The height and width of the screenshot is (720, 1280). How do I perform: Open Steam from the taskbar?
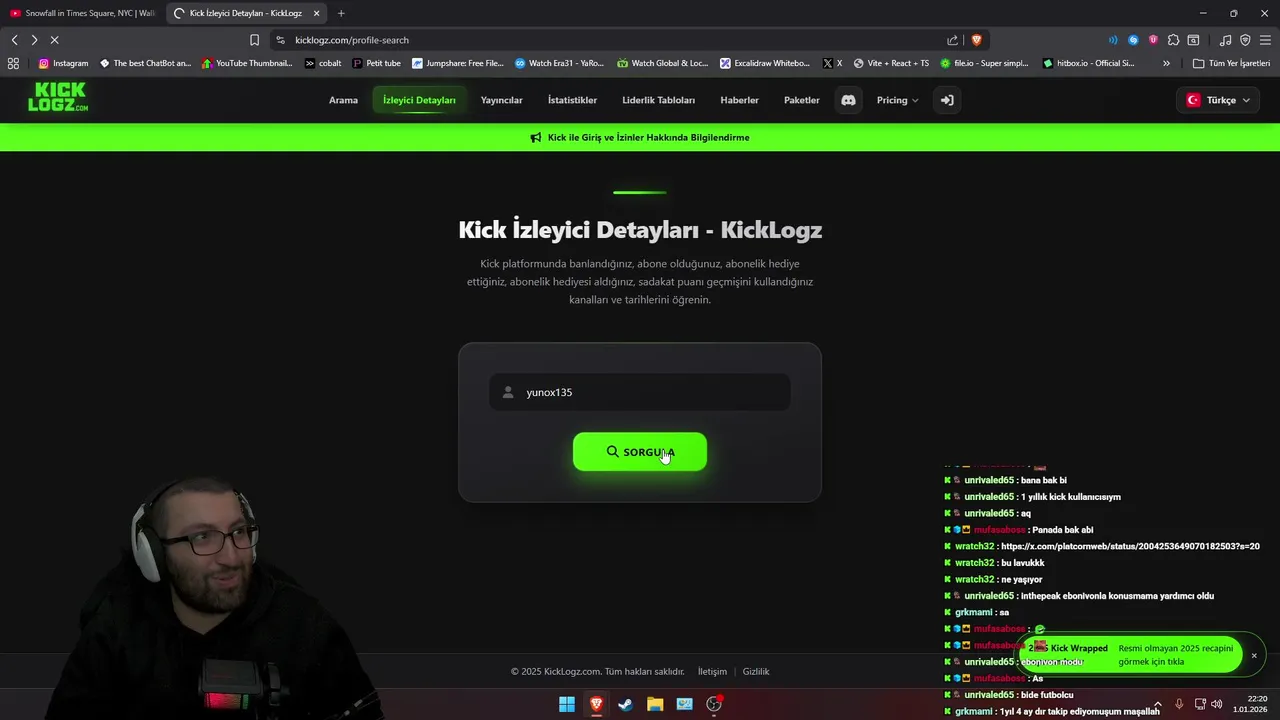coord(625,704)
